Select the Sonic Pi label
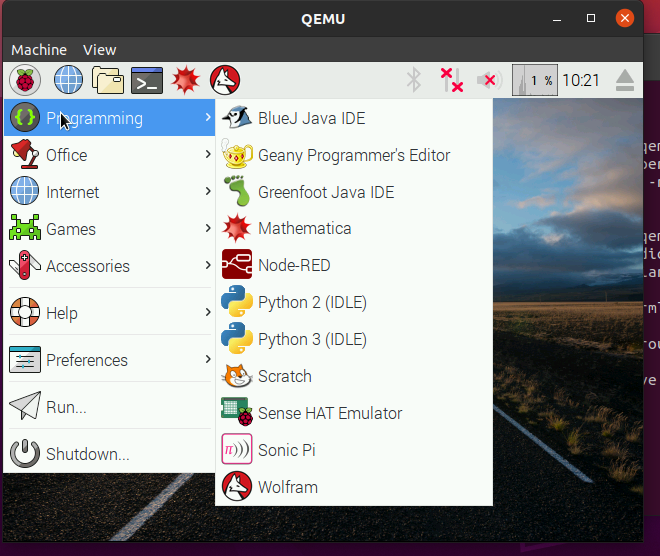The height and width of the screenshot is (556, 660). pyautogui.click(x=287, y=450)
